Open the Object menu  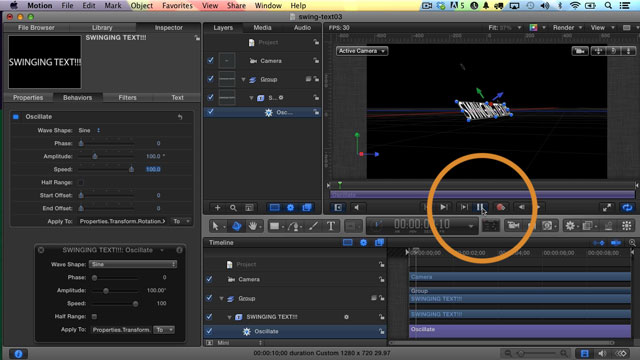pos(142,6)
